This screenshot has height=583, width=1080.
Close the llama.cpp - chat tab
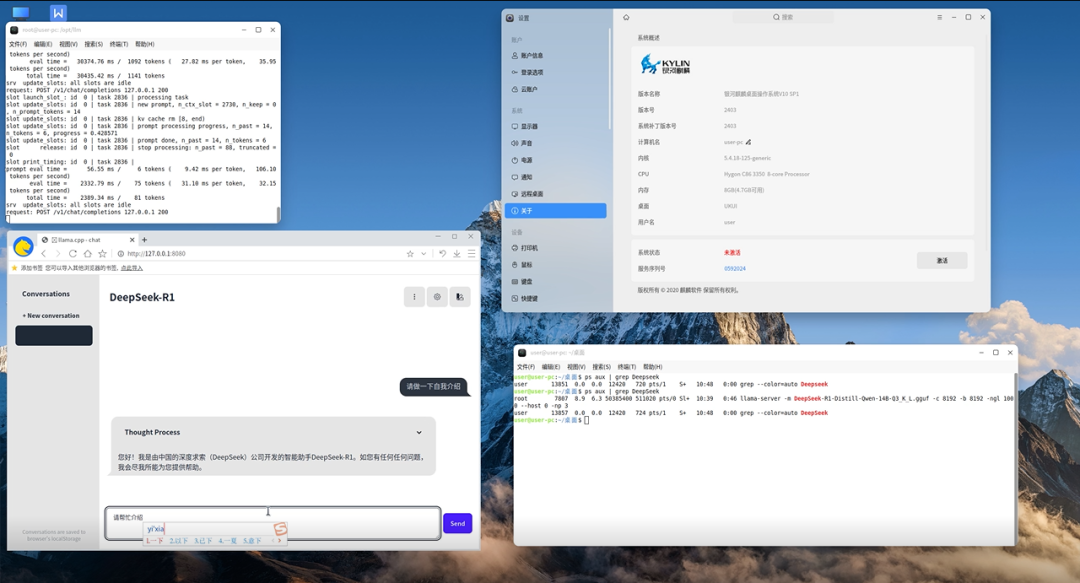(x=132, y=240)
